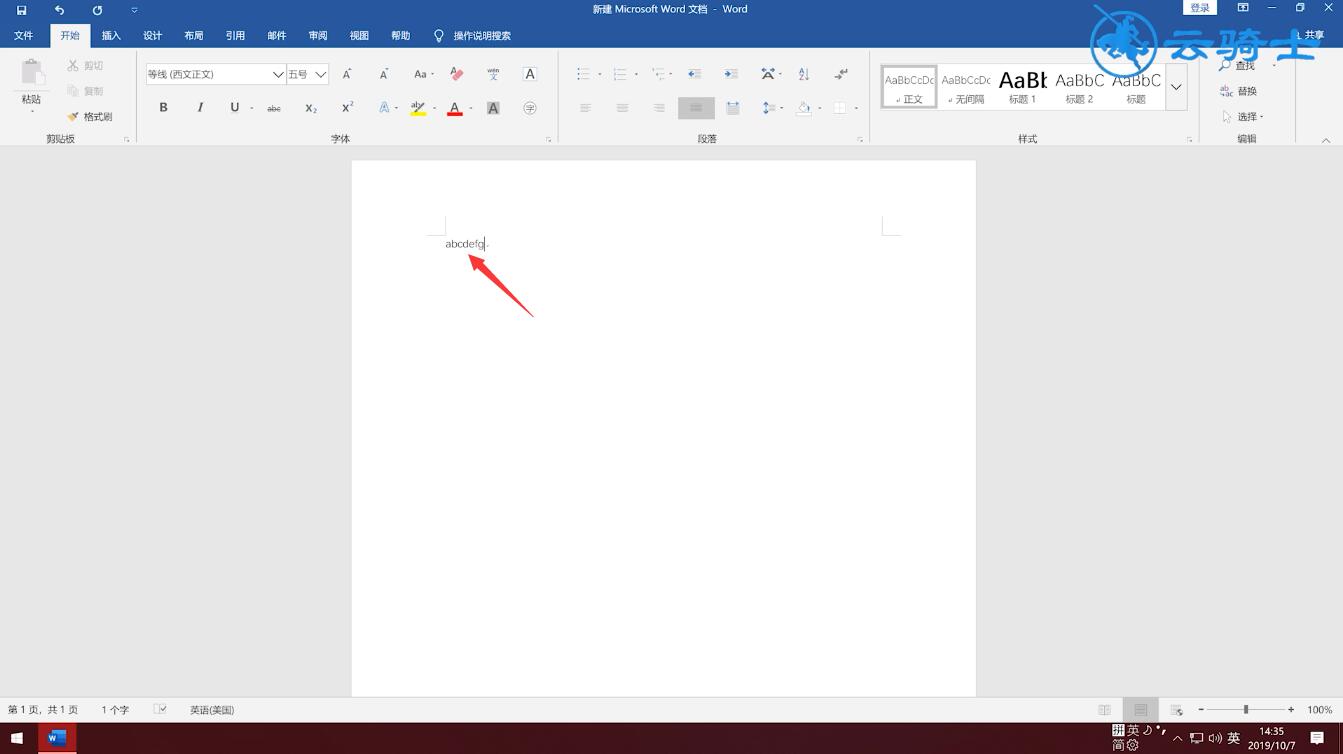
Task: Apply character shading with gray A icon
Action: click(493, 108)
